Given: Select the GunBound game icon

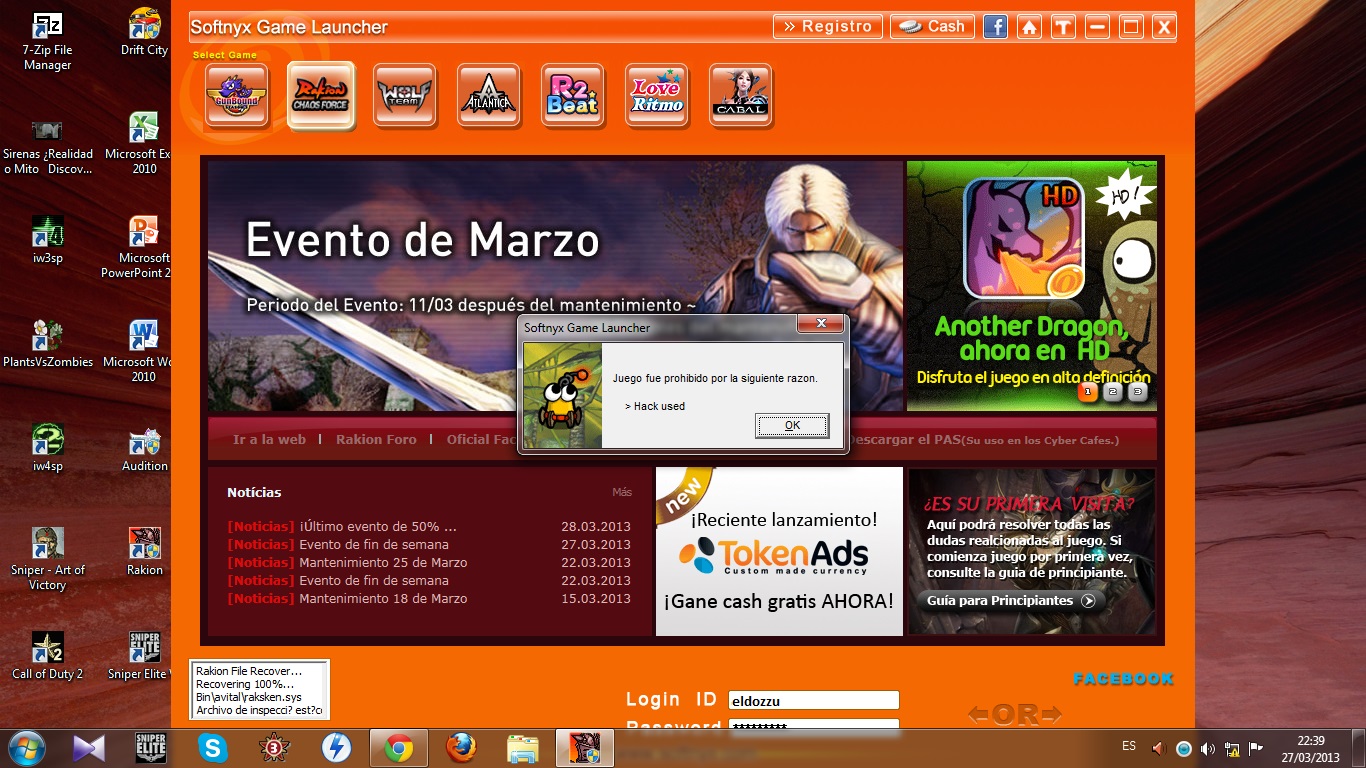Looking at the screenshot, I should tap(237, 95).
